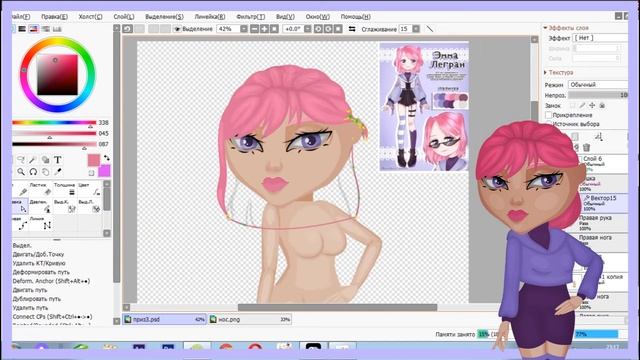The height and width of the screenshot is (360, 640).
Task: Choose Двигать путь option
Action: click(30, 290)
